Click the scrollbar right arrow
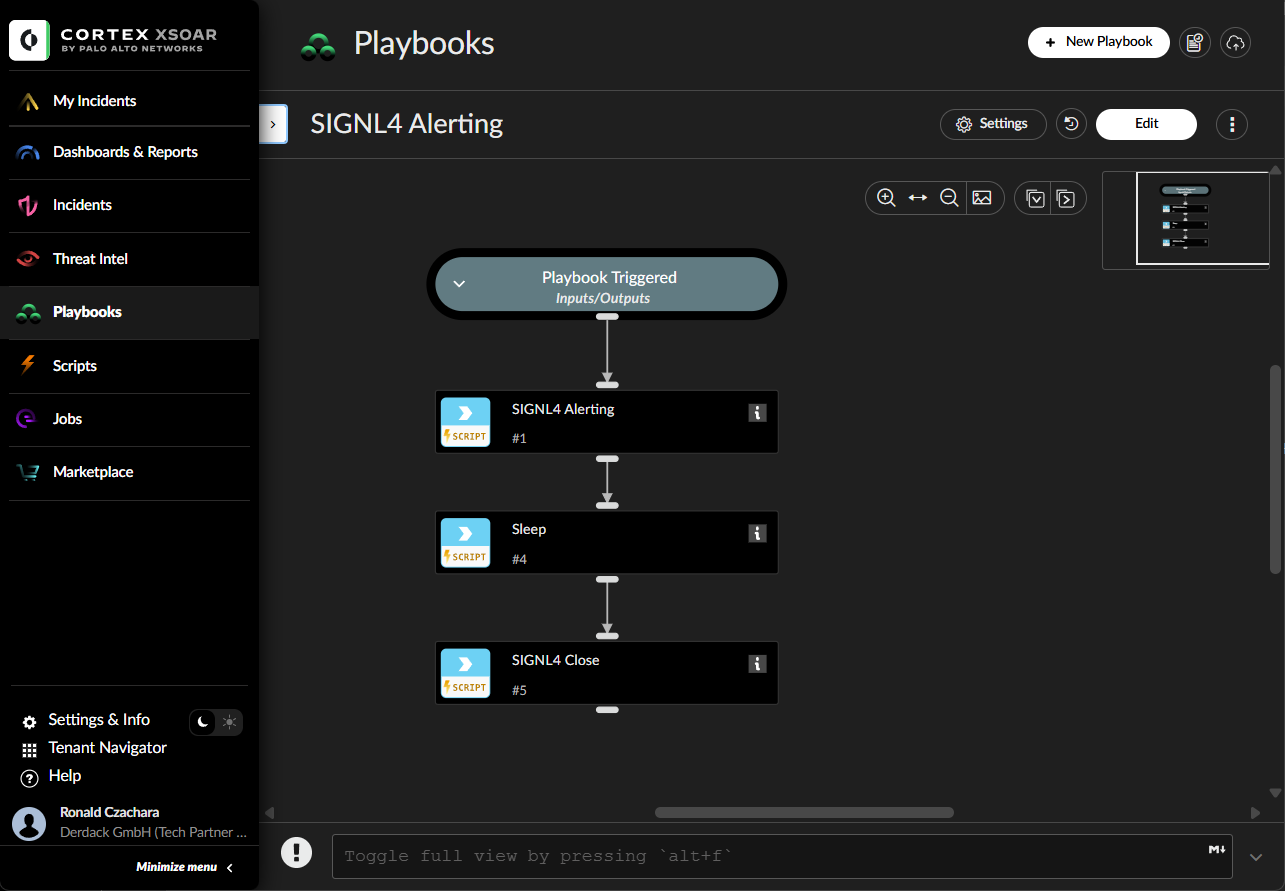This screenshot has height=891, width=1285. pos(1255,813)
